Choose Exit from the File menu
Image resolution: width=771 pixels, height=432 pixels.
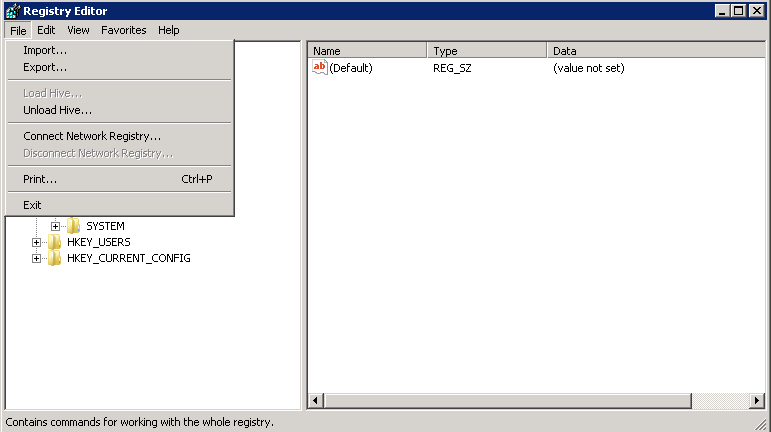pos(119,205)
